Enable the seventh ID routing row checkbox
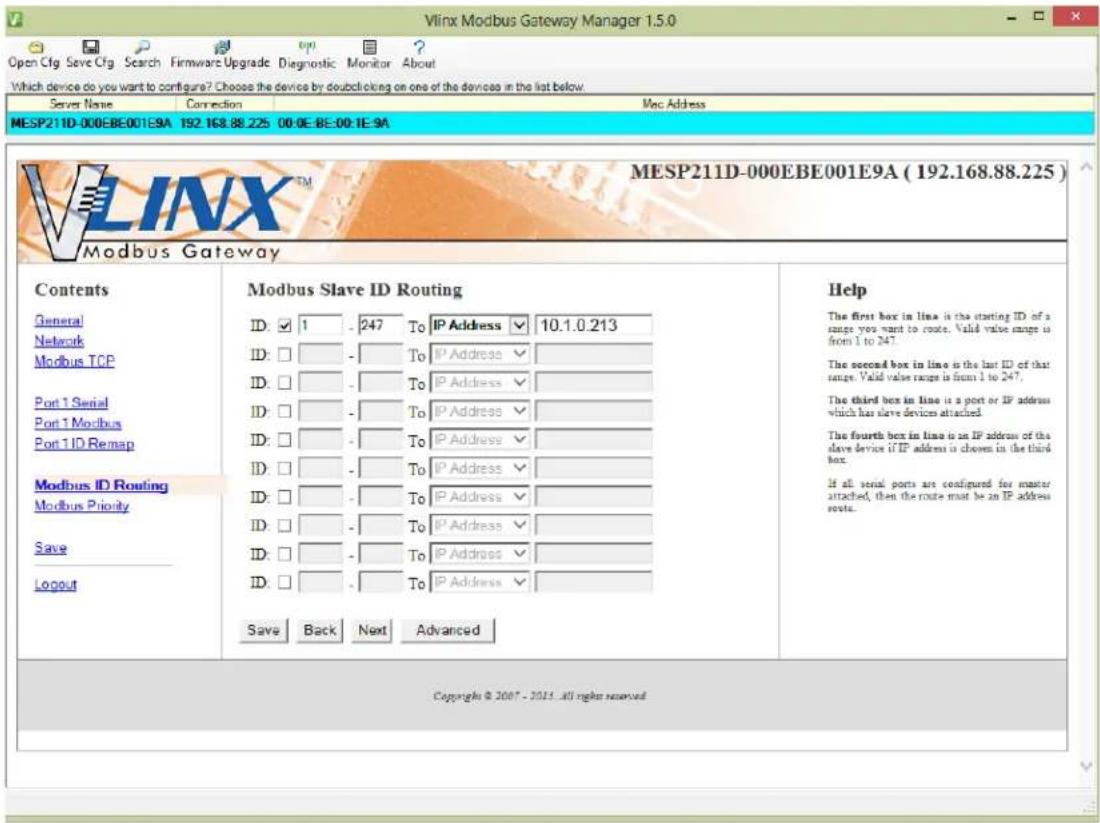This screenshot has width=1100, height=823. tap(284, 497)
